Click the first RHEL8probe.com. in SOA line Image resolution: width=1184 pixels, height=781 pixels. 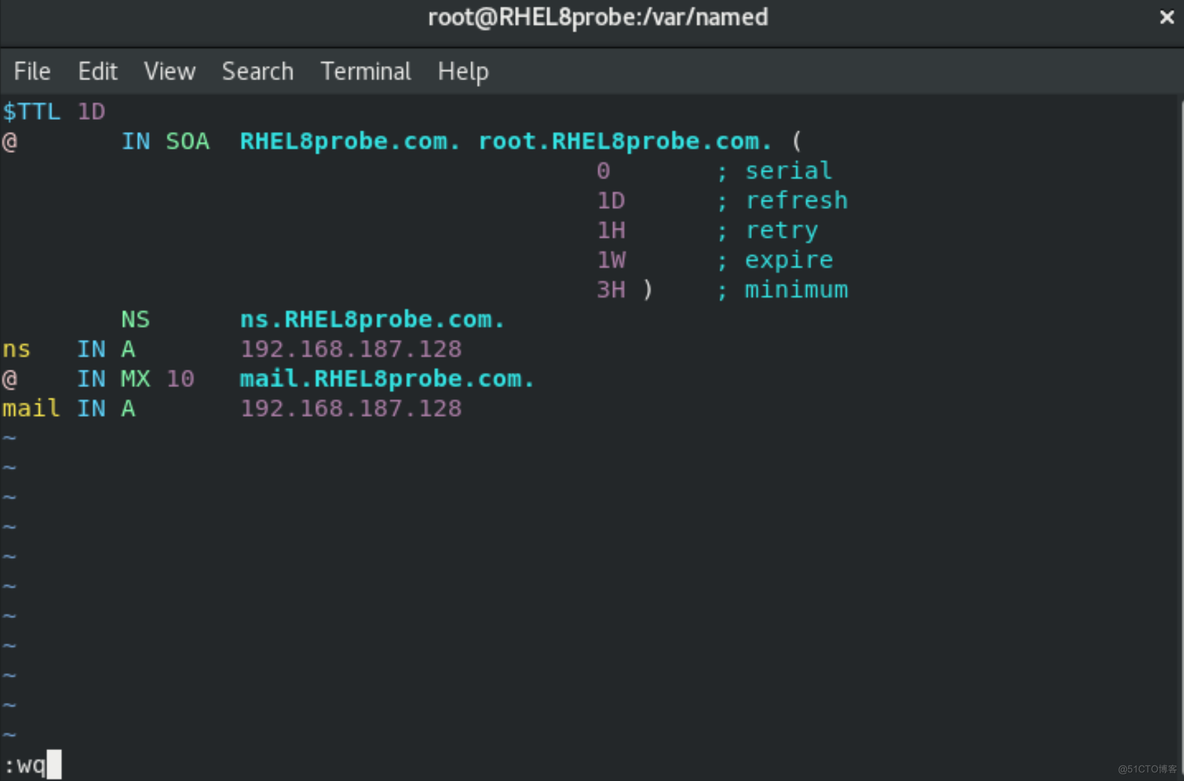pyautogui.click(x=350, y=141)
